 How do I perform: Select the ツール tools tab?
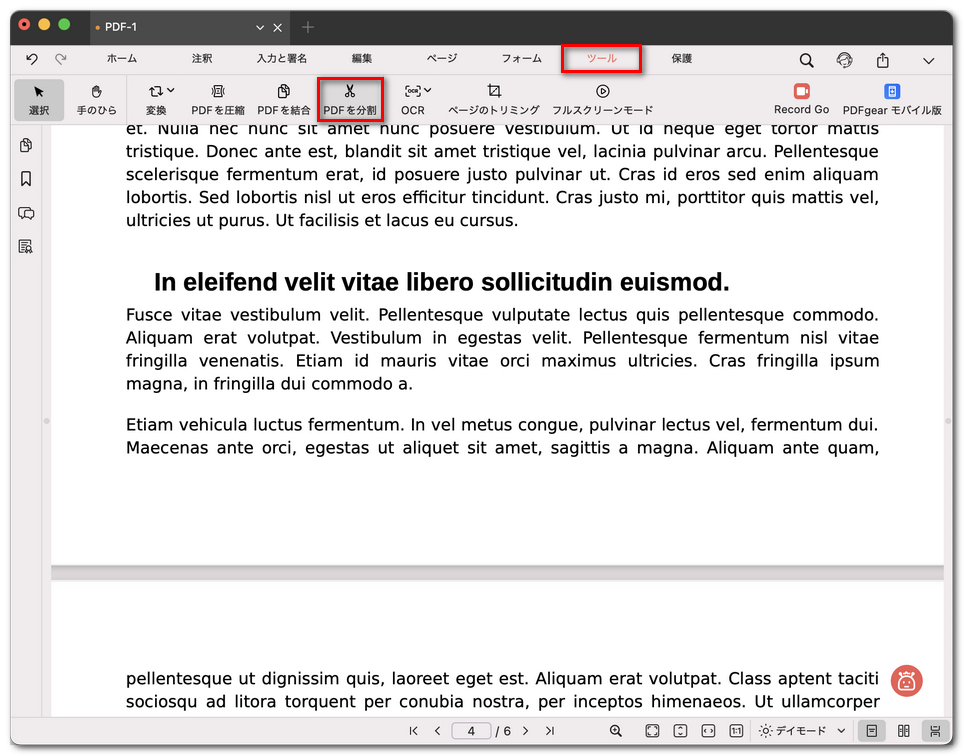click(601, 58)
